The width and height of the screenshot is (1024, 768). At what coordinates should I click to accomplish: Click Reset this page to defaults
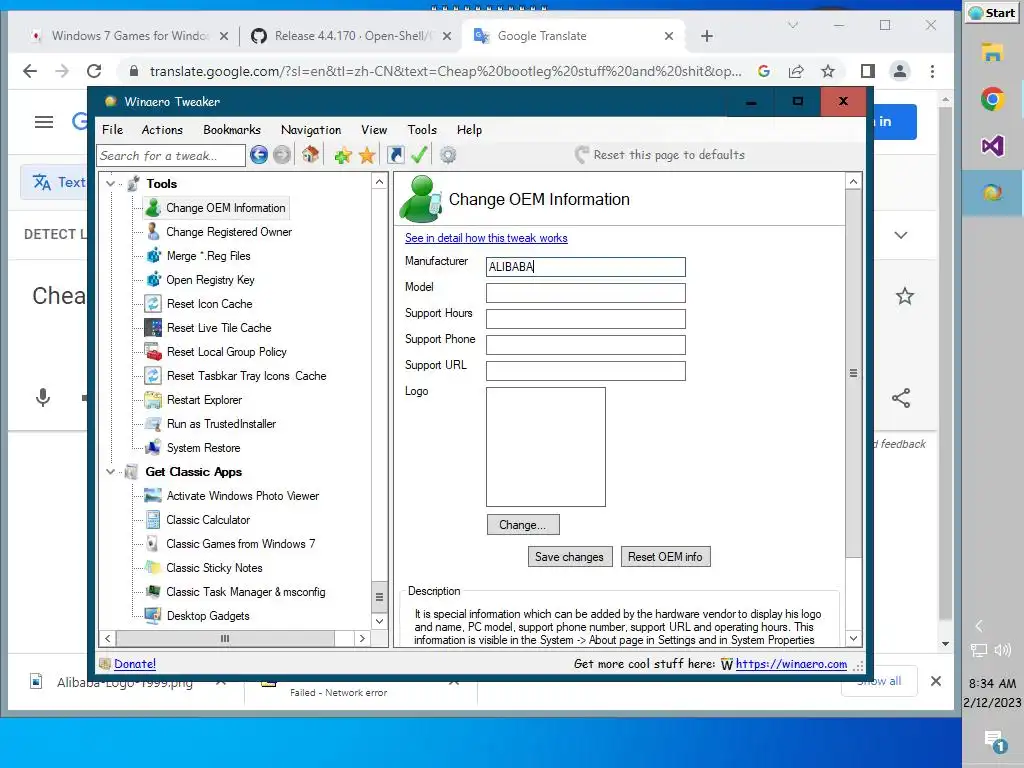pyautogui.click(x=660, y=155)
